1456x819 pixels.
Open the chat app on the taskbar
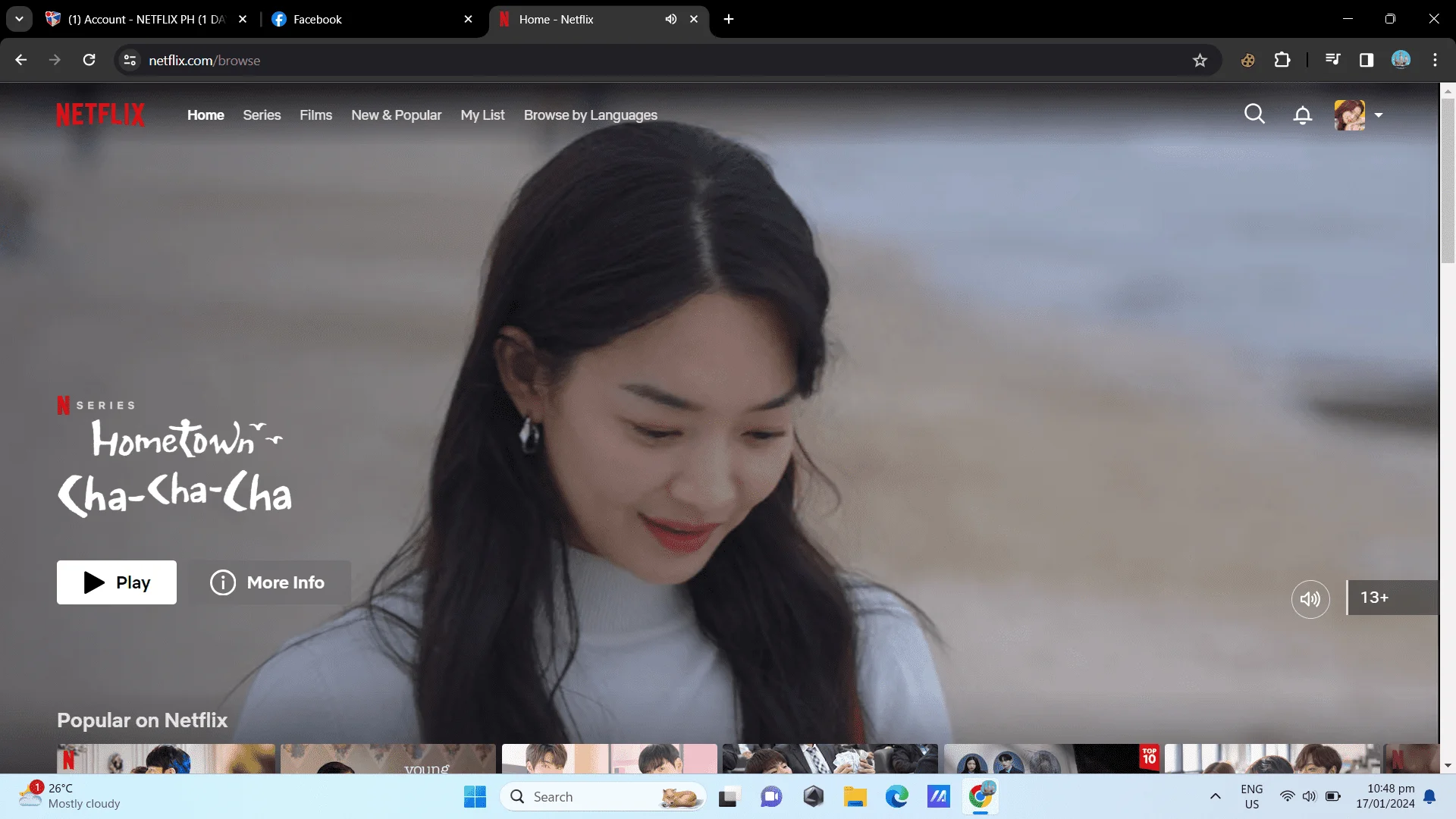771,797
